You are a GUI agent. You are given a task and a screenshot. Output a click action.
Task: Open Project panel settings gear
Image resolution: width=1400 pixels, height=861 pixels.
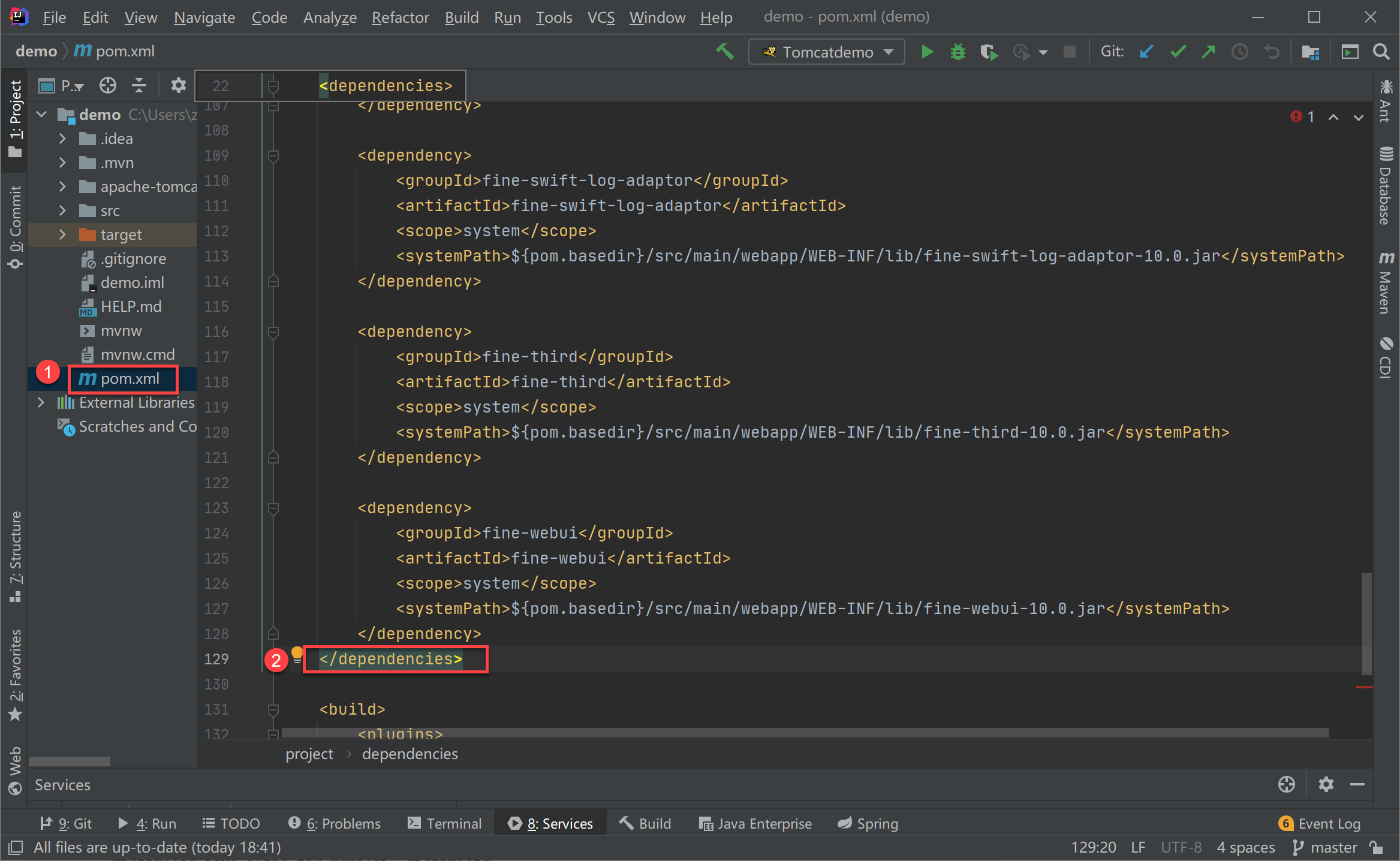(178, 86)
